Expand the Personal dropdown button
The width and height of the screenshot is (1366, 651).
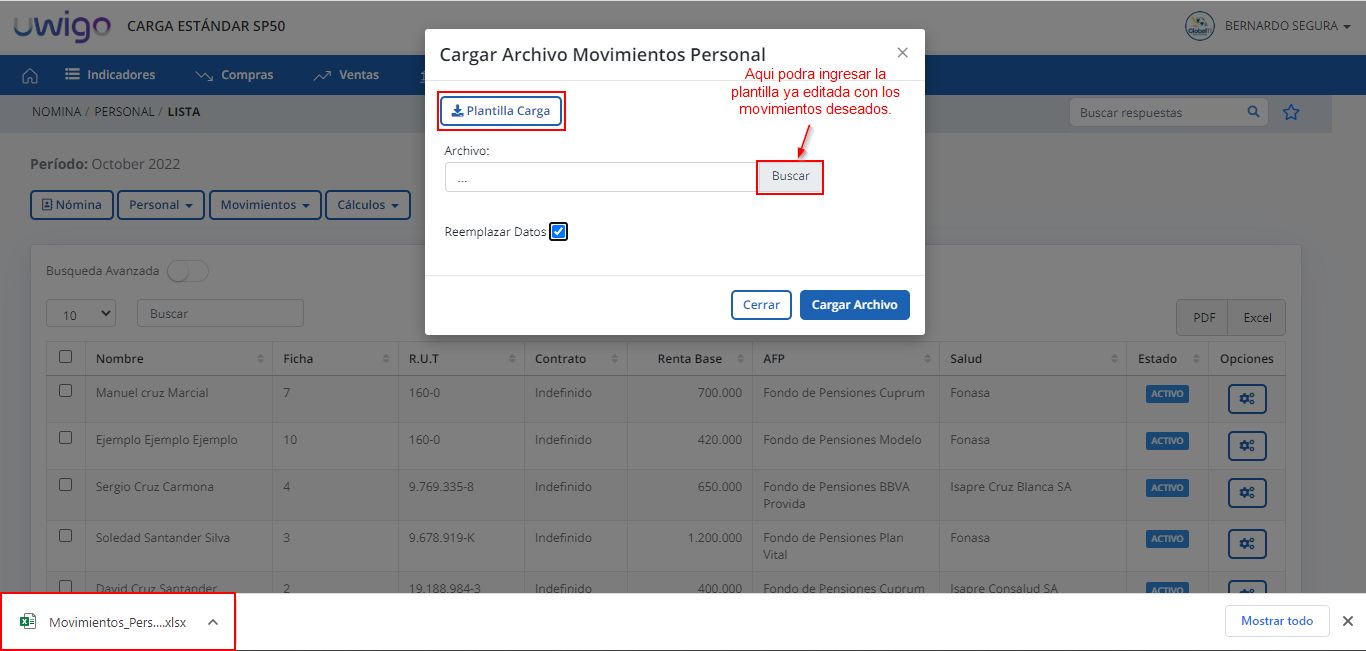point(161,205)
